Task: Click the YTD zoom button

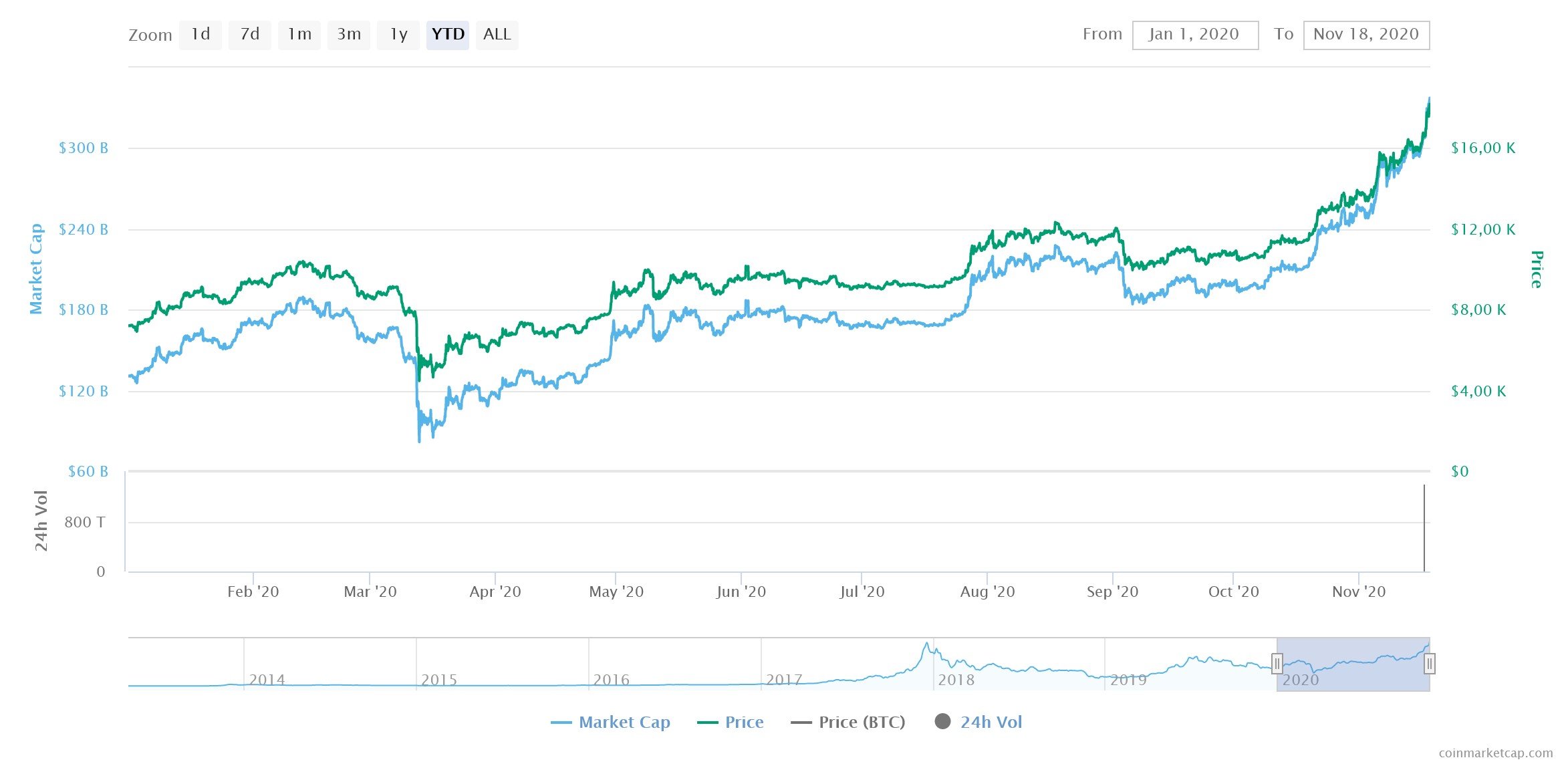Action: [x=448, y=35]
